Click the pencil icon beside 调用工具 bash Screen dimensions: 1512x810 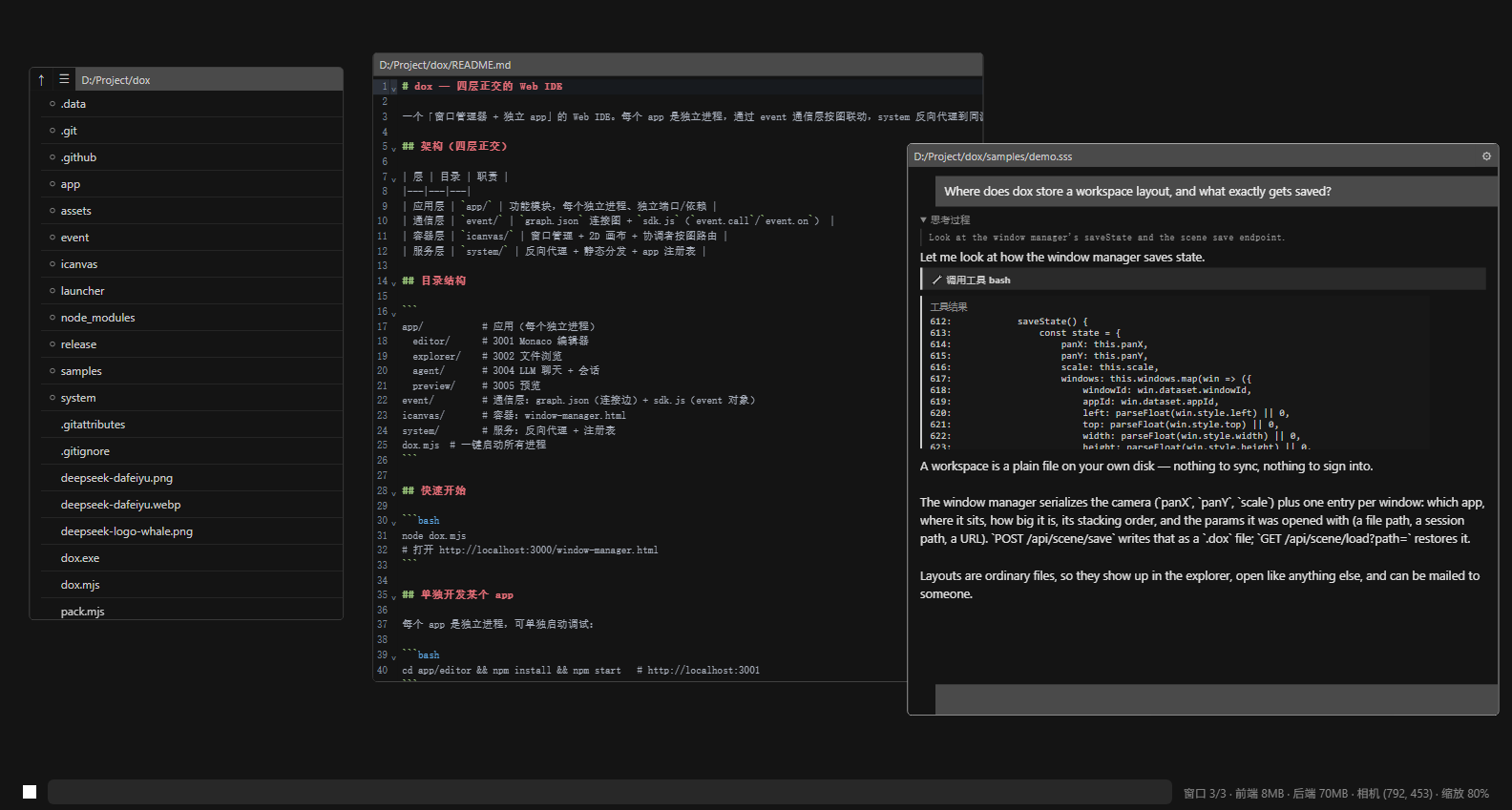(936, 280)
